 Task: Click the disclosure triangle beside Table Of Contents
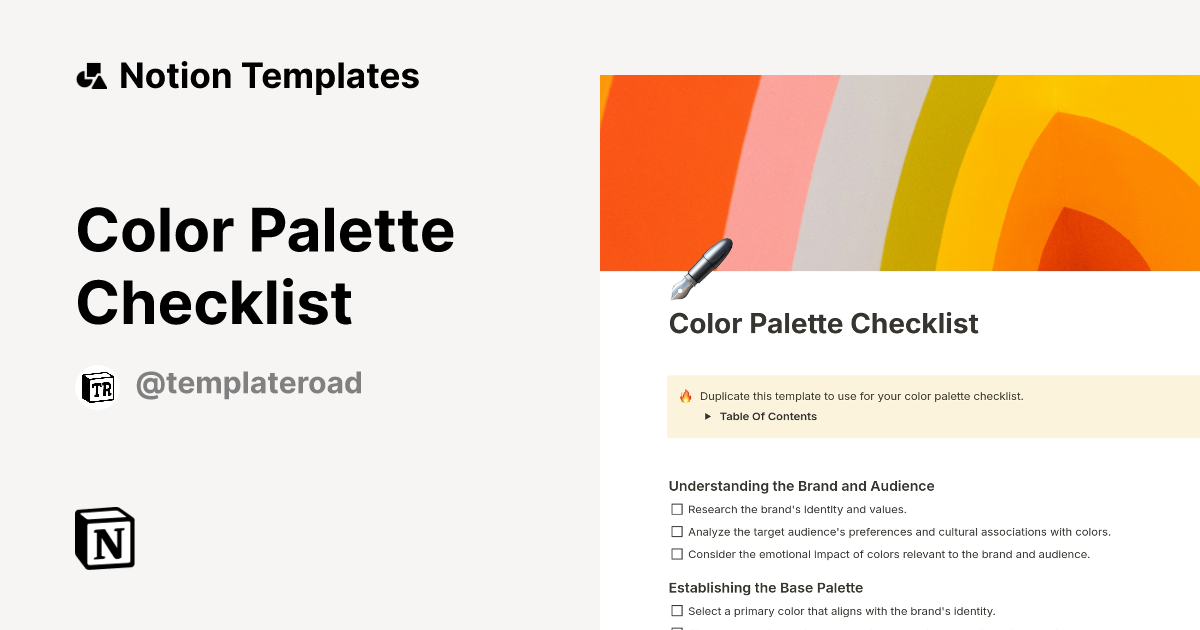709,416
